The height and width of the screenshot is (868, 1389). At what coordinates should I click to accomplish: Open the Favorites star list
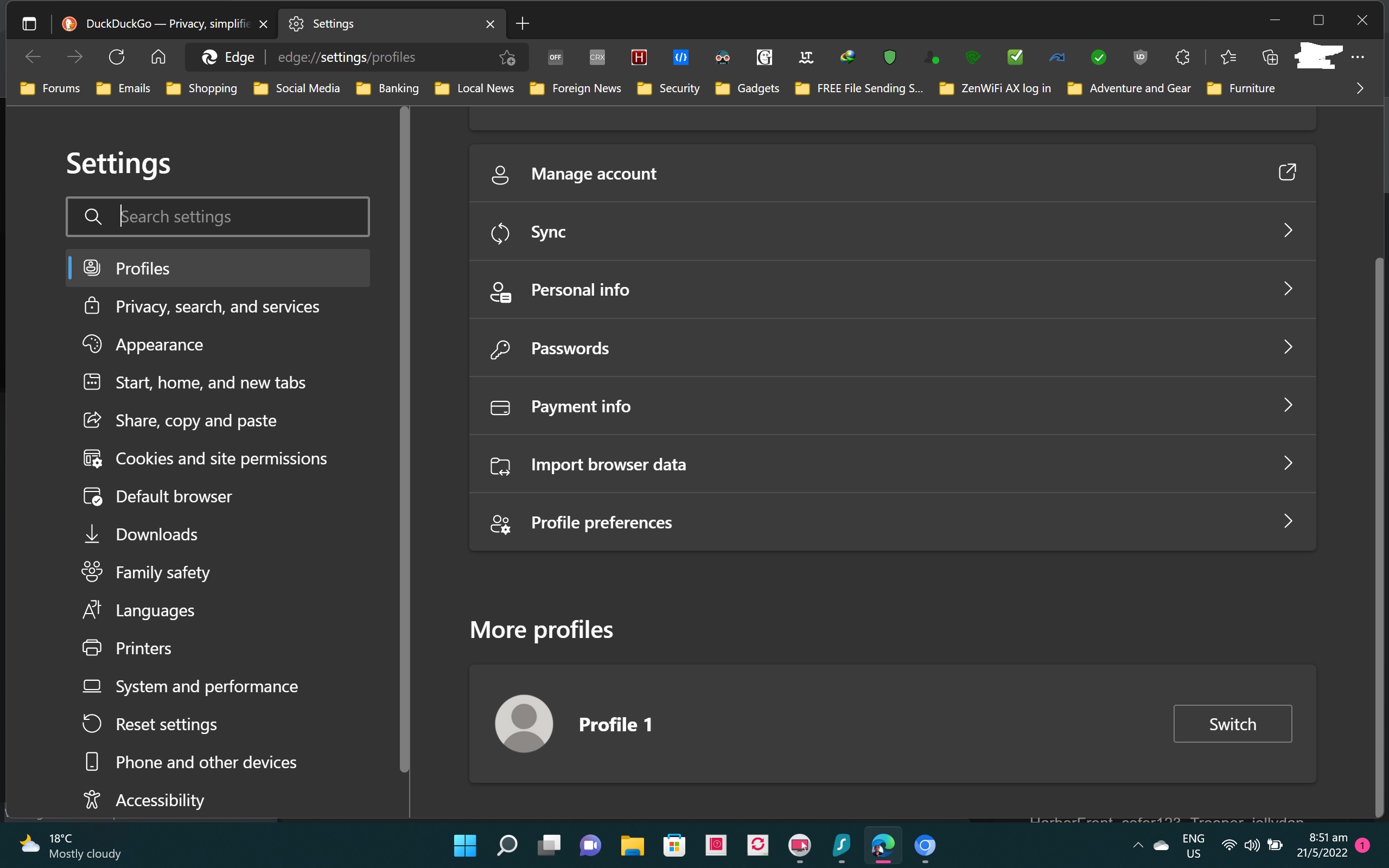click(x=1228, y=57)
